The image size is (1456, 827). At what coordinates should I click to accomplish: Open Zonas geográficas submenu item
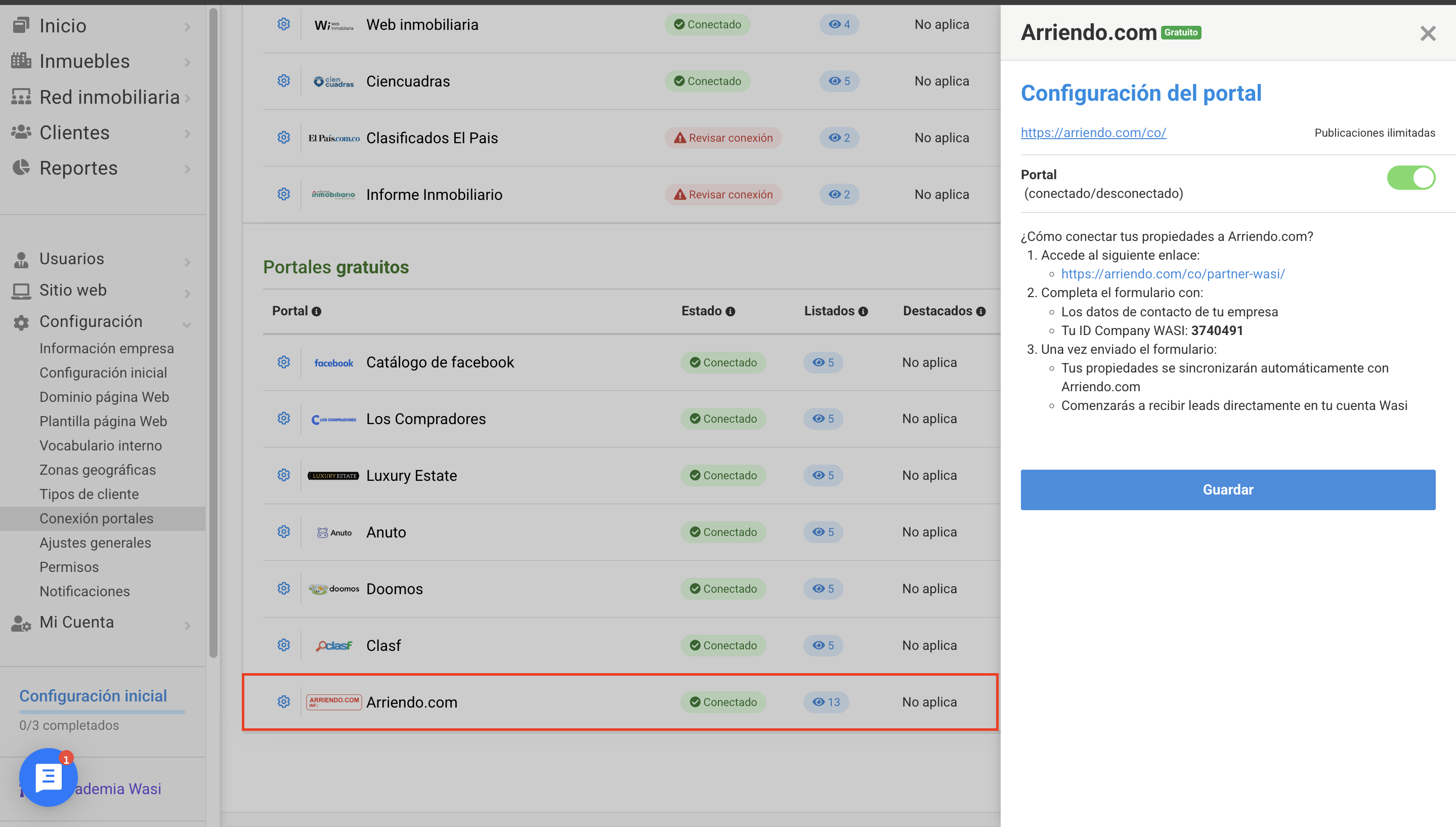[x=98, y=470]
